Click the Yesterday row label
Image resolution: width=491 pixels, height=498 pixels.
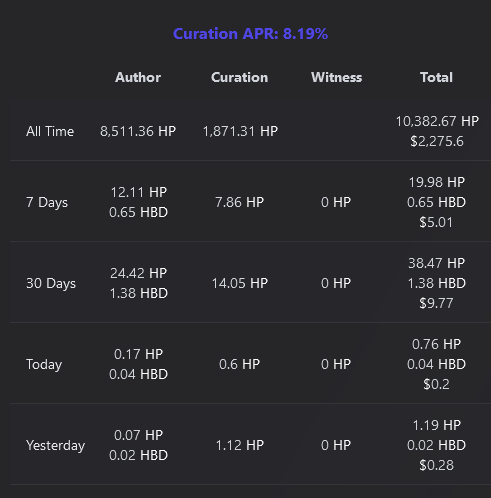(56, 445)
